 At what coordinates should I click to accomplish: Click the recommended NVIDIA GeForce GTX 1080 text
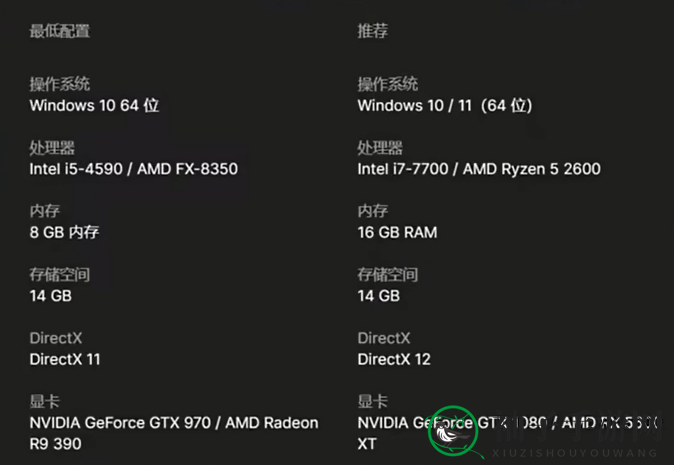tap(452, 422)
